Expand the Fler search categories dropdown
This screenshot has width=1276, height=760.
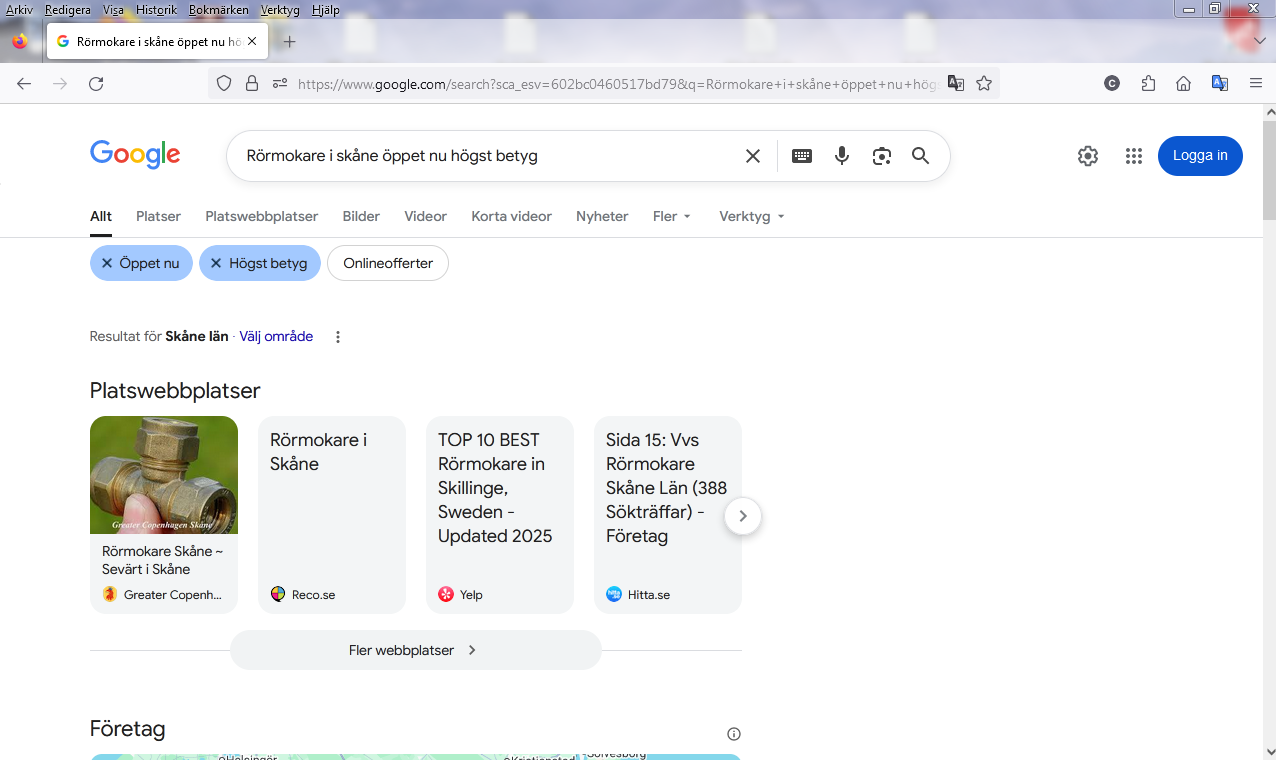[671, 216]
